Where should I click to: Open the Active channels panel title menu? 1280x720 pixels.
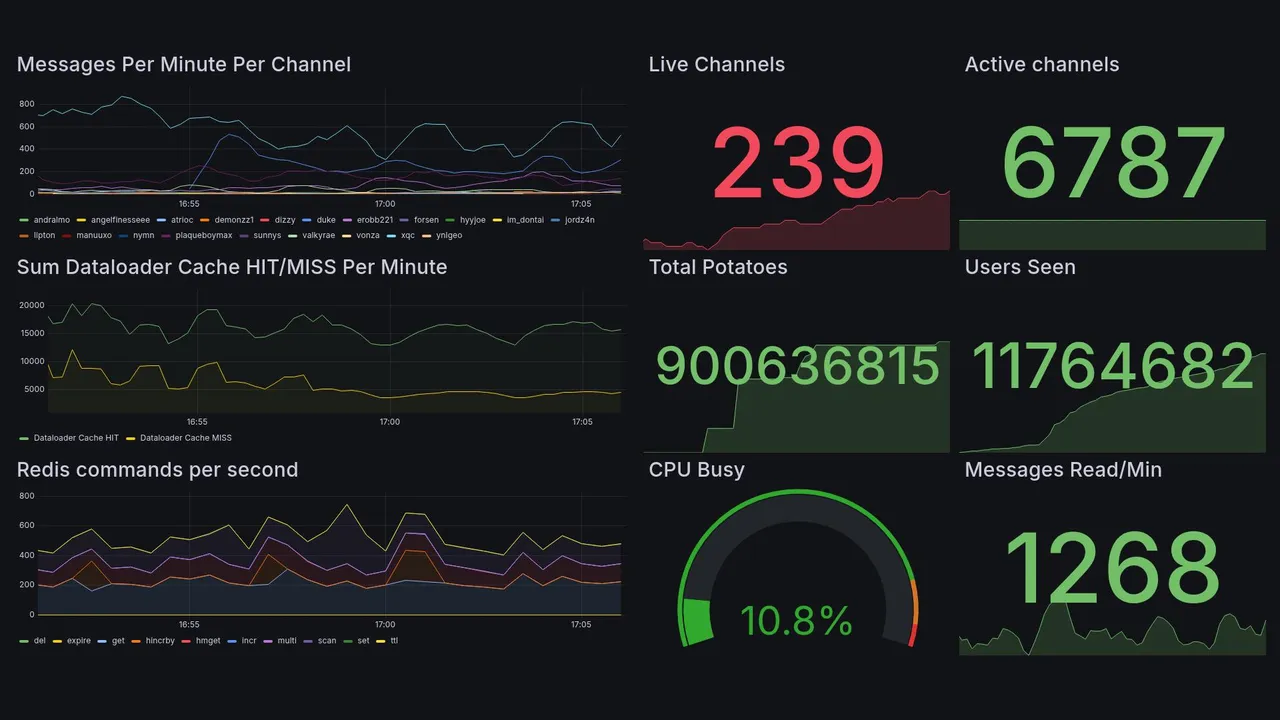click(x=1042, y=64)
